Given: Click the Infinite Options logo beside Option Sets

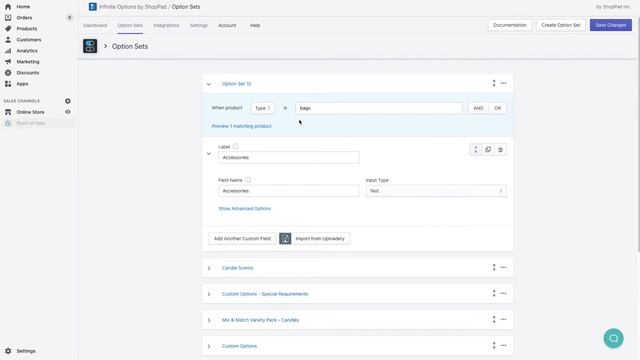Looking at the screenshot, I should (90, 46).
